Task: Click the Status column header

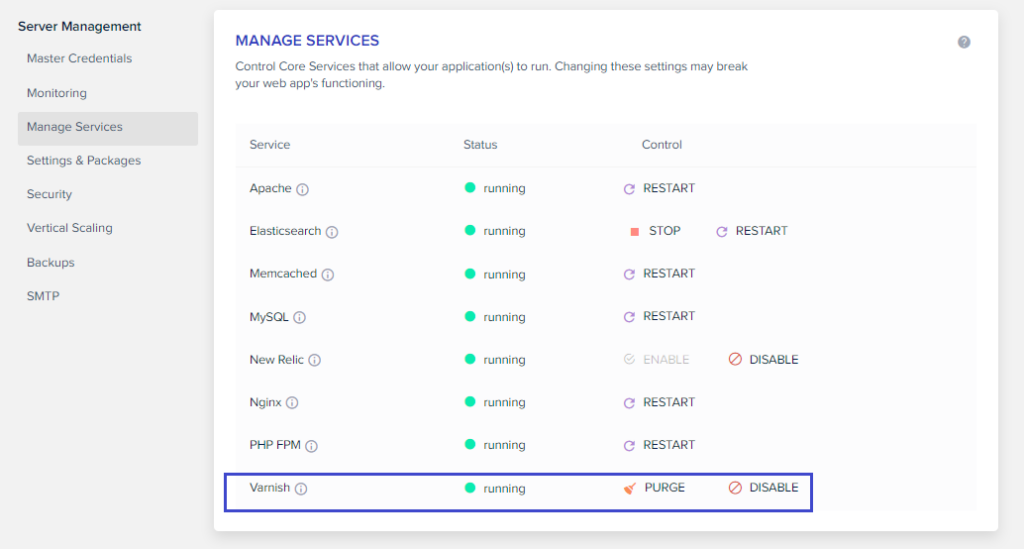Action: pos(480,145)
